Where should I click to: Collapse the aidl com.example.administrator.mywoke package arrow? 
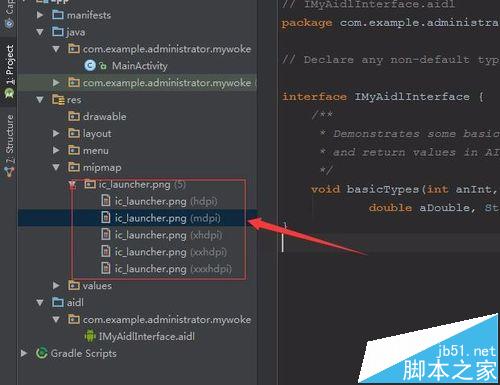(x=56, y=319)
